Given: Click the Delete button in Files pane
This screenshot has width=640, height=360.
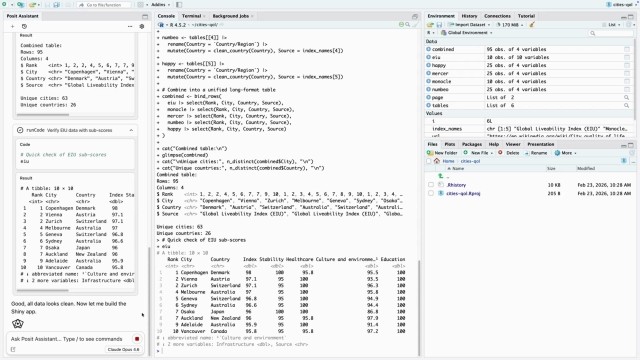Looking at the screenshot, I should click(509, 153).
